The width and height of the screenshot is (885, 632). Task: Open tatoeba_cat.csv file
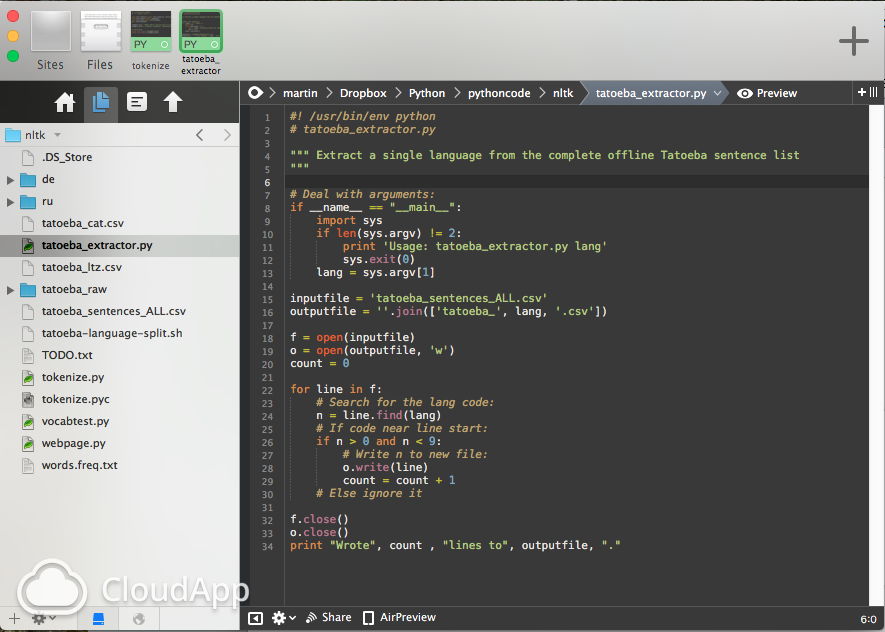[120, 223]
